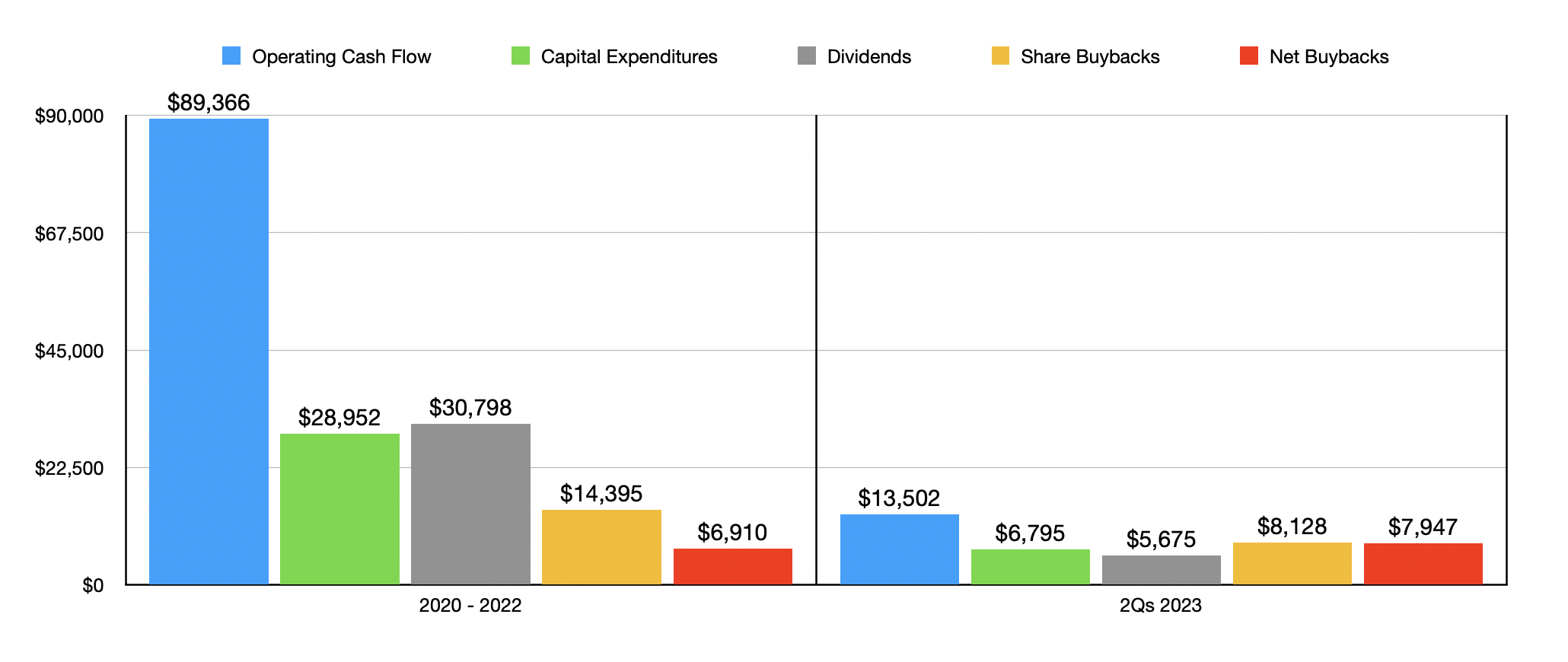Click the yellow Share Buybacks legend swatch

coord(1000,56)
